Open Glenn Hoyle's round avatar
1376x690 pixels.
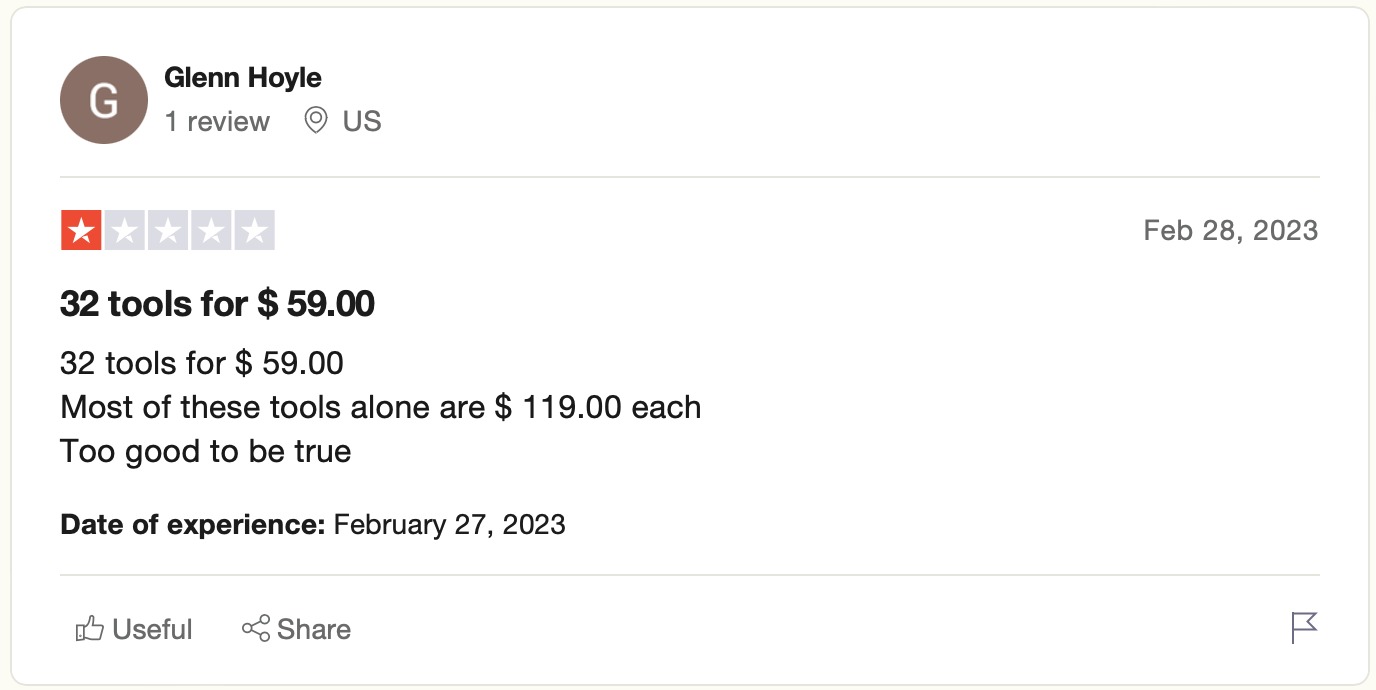[104, 100]
